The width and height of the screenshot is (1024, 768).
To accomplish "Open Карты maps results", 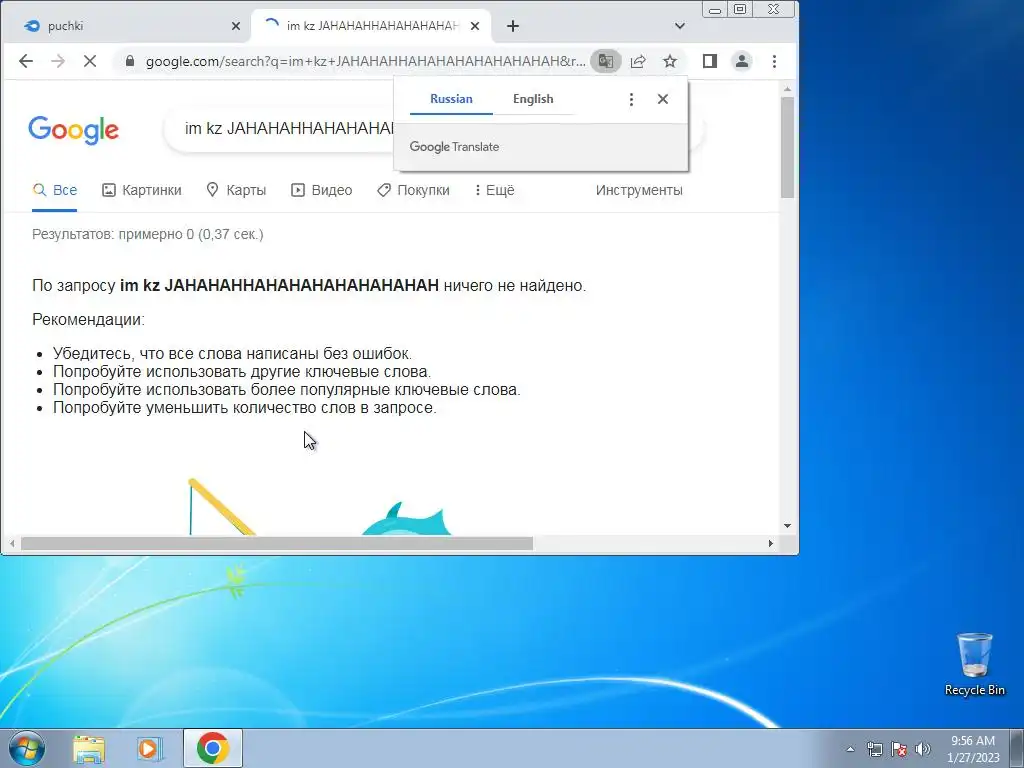I will (x=236, y=190).
